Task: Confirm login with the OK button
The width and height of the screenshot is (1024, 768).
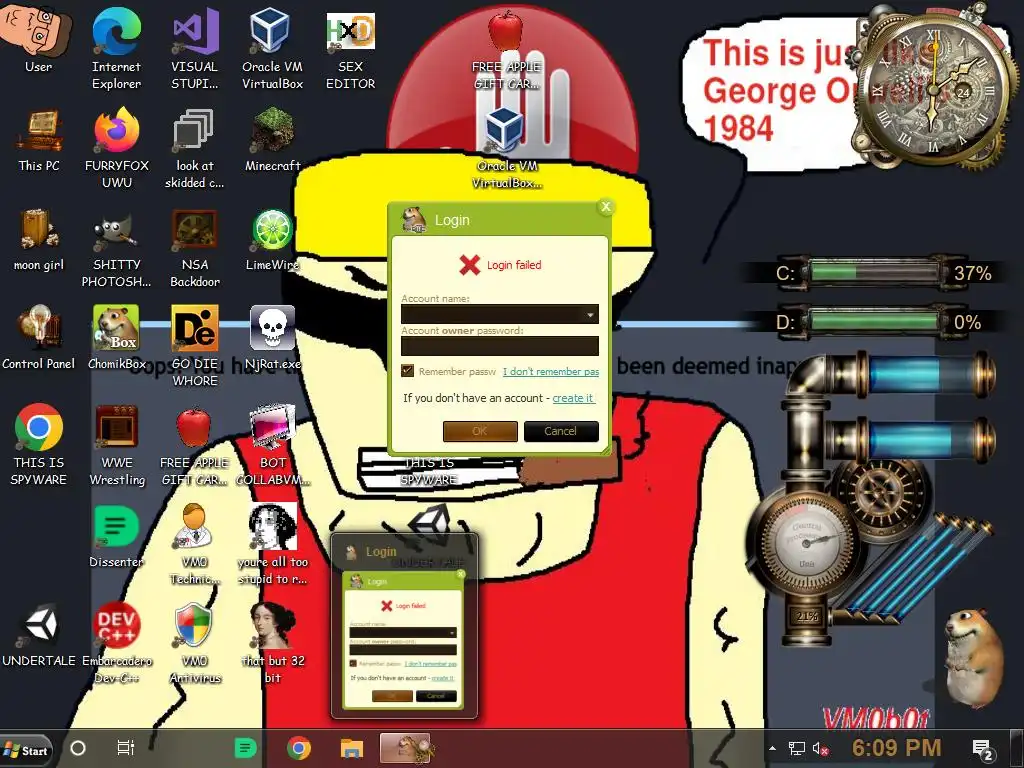Action: coord(480,431)
